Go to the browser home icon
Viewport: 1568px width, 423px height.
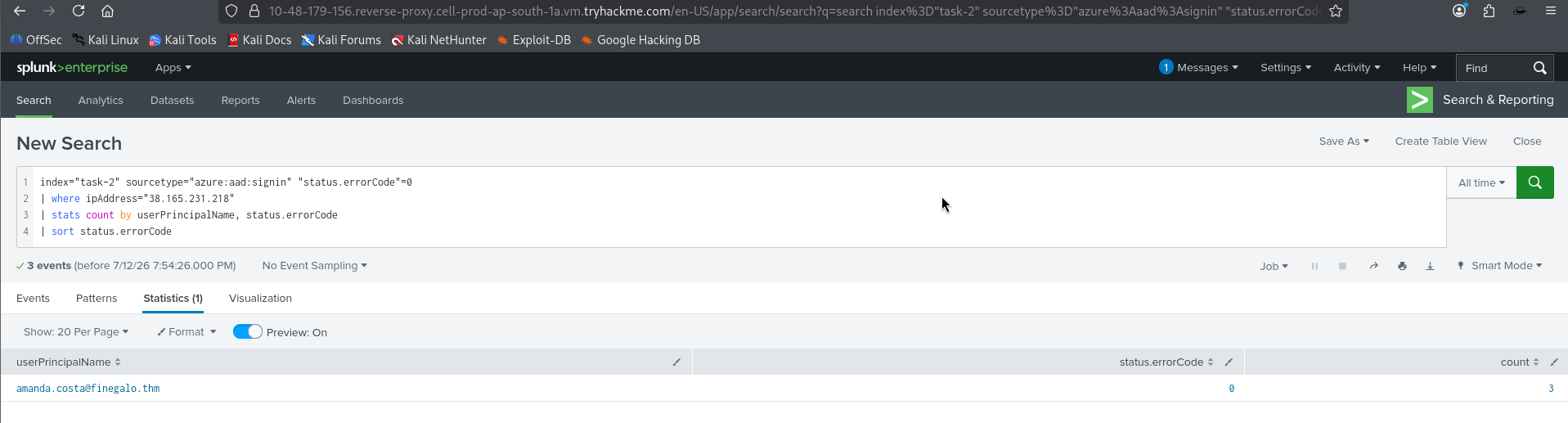click(107, 11)
